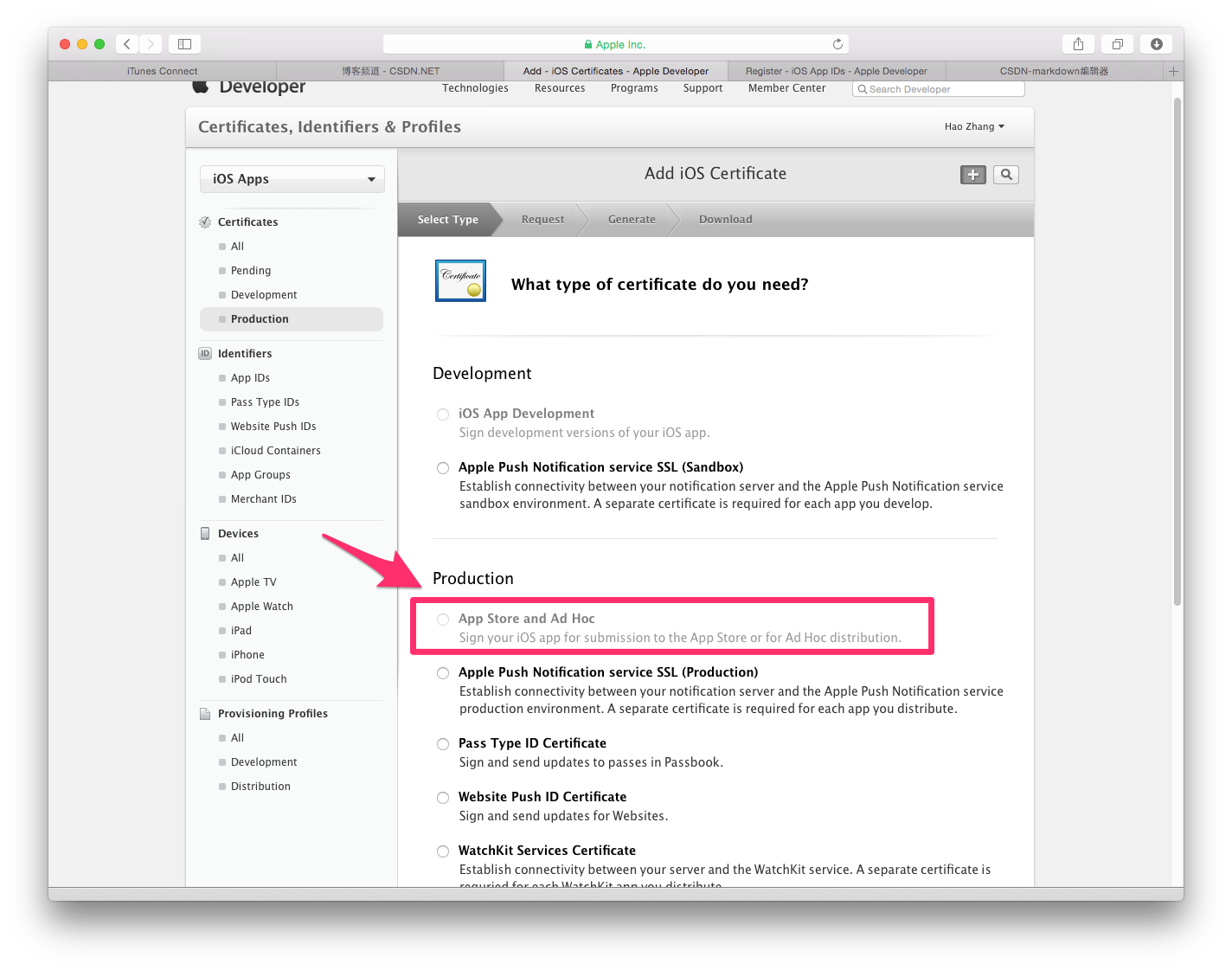Open a new tab with plus

click(1173, 71)
